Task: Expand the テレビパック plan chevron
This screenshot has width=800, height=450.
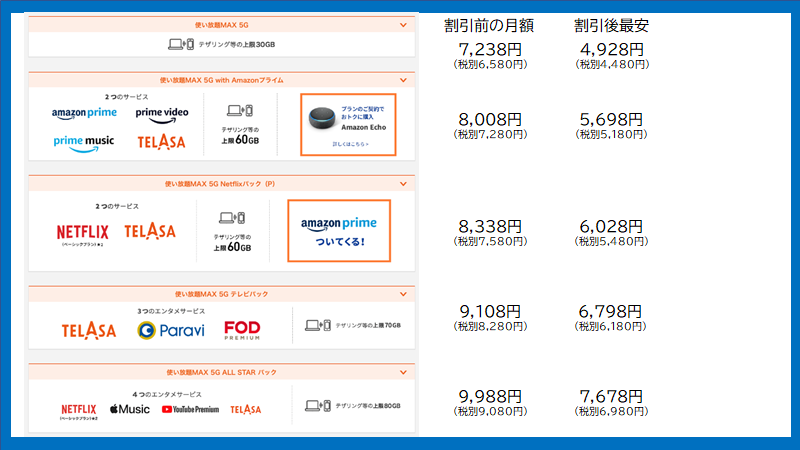Action: 403,294
